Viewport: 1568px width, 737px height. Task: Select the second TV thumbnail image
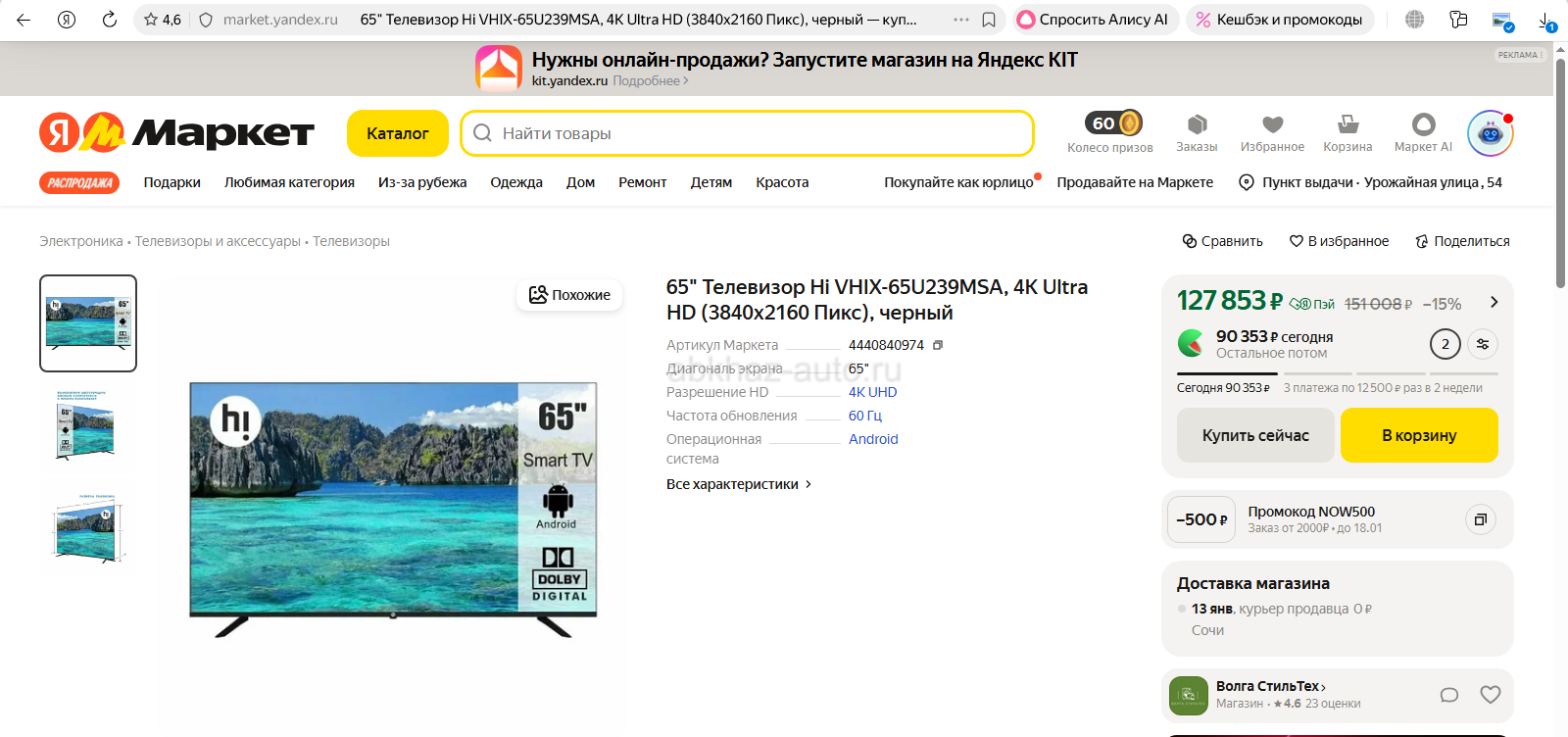point(88,424)
